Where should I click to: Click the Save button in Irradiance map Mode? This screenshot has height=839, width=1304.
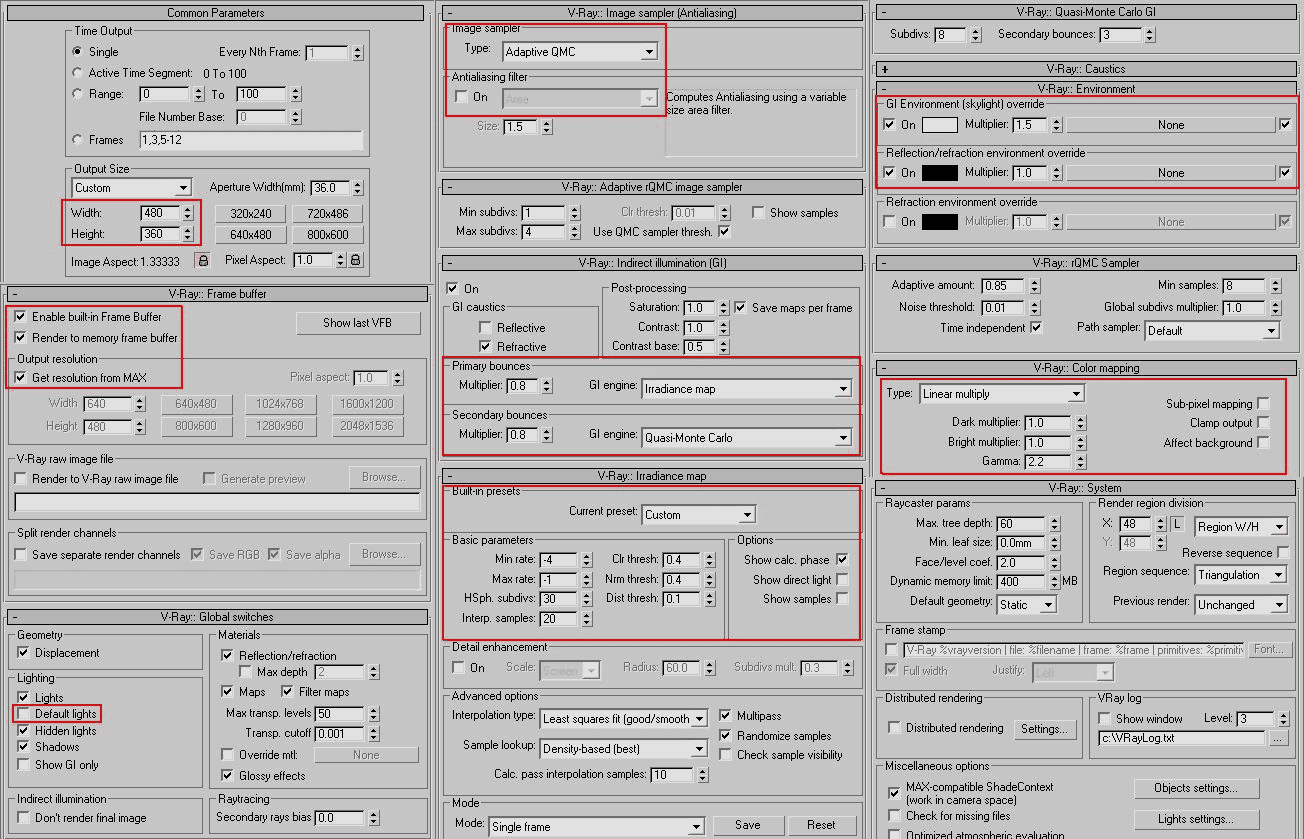pos(747,825)
